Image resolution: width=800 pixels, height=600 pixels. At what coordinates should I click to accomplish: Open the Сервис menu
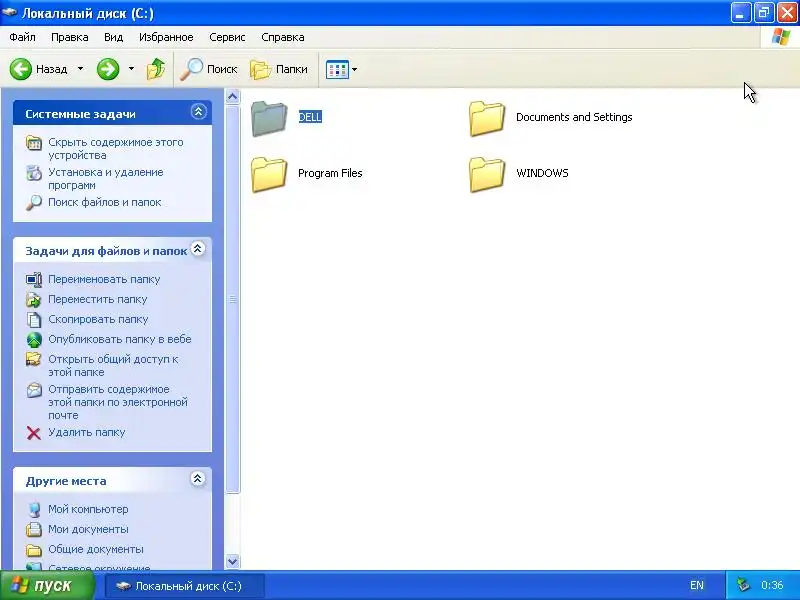[x=227, y=37]
